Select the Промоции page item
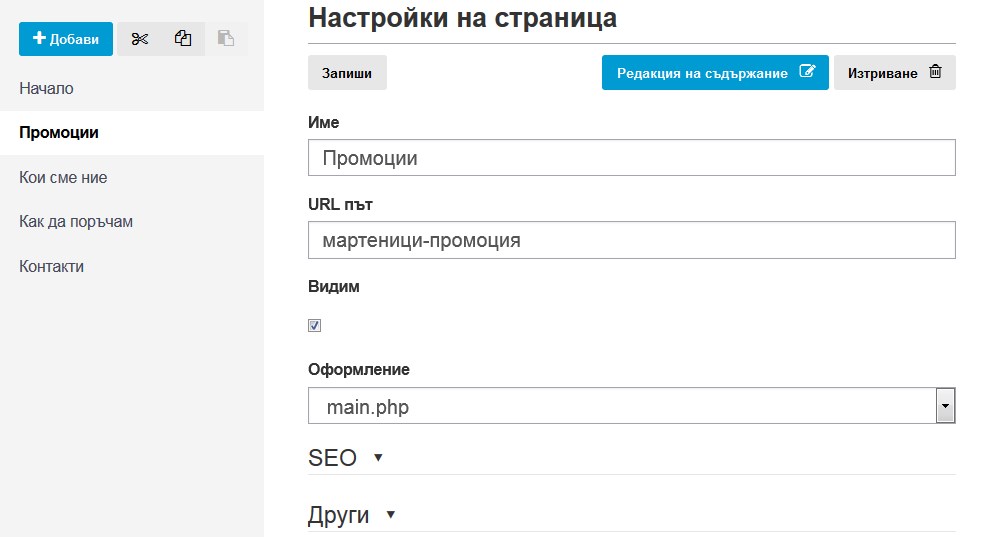Image resolution: width=981 pixels, height=537 pixels. tap(132, 133)
